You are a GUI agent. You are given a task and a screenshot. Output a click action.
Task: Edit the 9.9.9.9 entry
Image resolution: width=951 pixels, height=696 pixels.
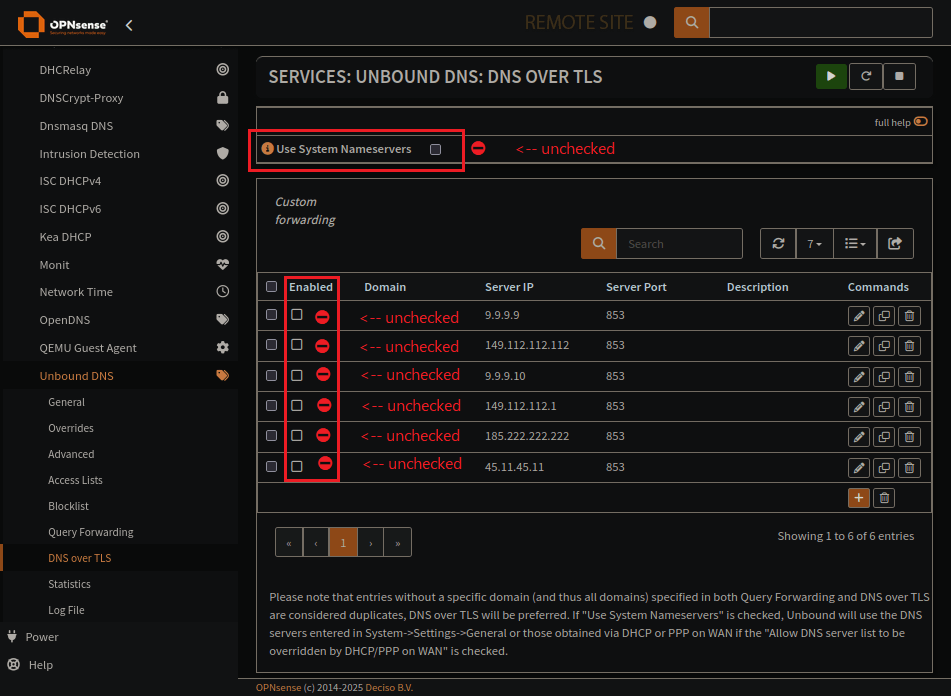click(859, 316)
